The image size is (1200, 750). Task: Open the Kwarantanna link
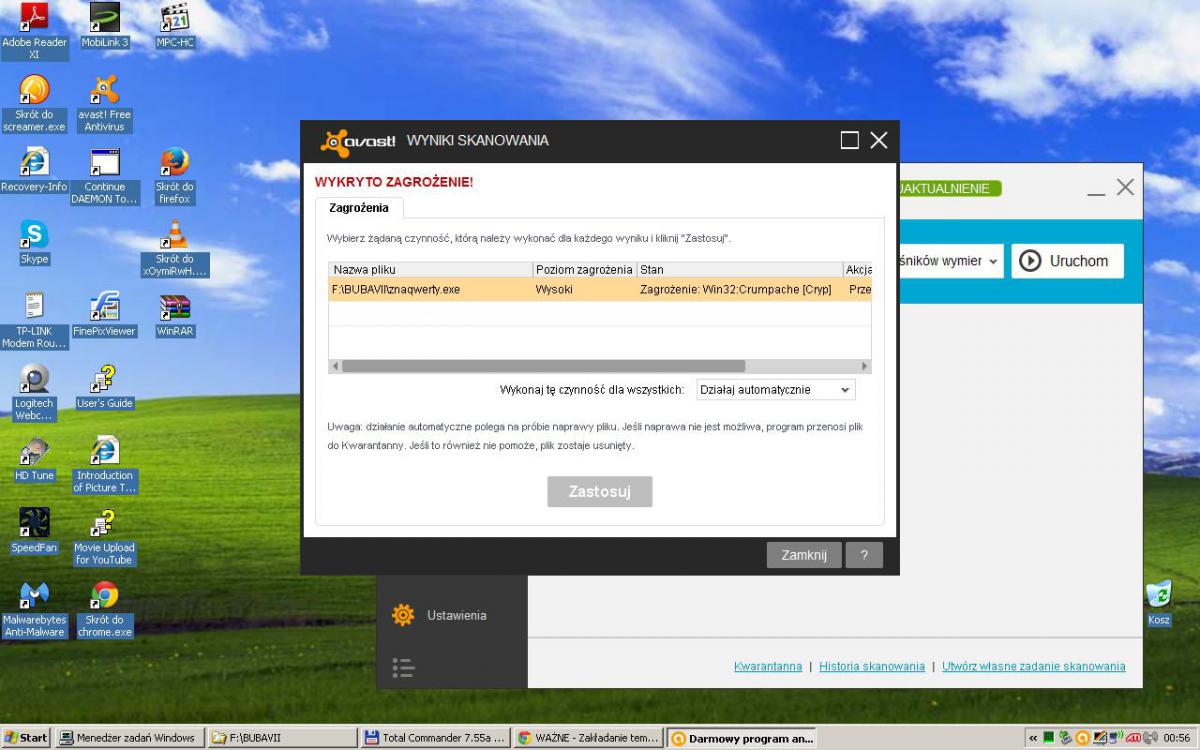768,666
